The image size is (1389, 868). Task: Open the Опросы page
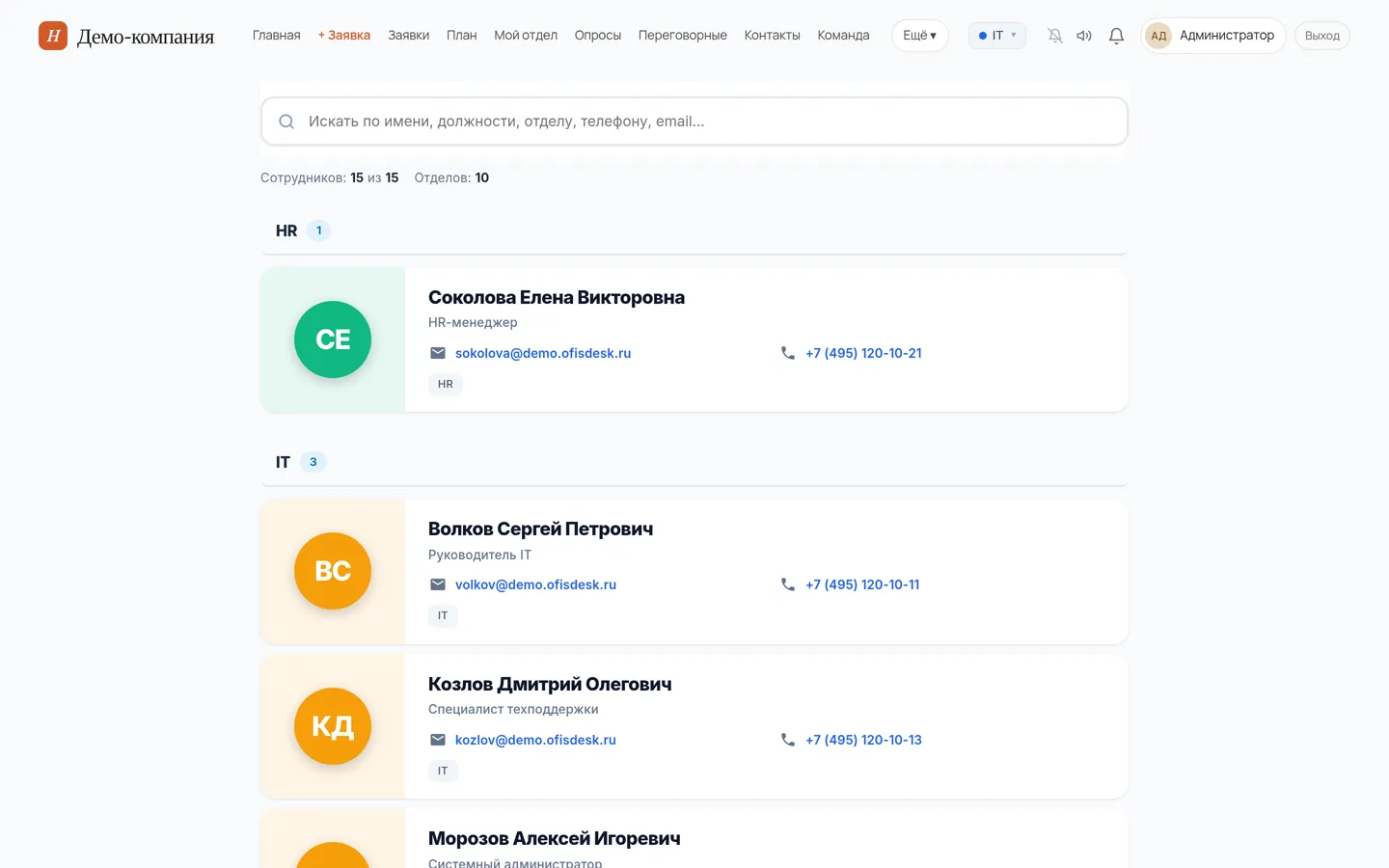(x=598, y=36)
